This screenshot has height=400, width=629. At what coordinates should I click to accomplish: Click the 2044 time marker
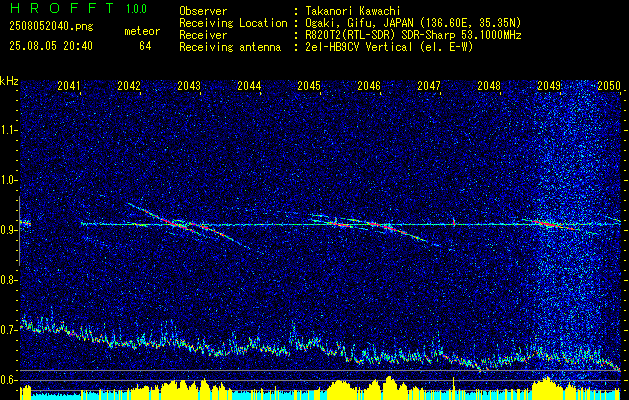(x=249, y=85)
